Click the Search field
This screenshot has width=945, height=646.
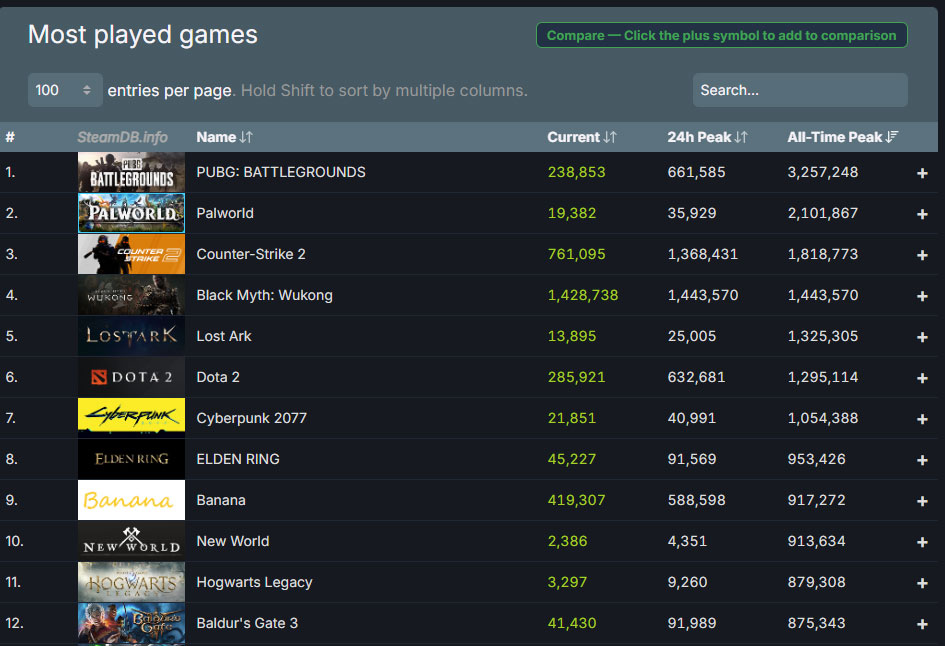(800, 90)
